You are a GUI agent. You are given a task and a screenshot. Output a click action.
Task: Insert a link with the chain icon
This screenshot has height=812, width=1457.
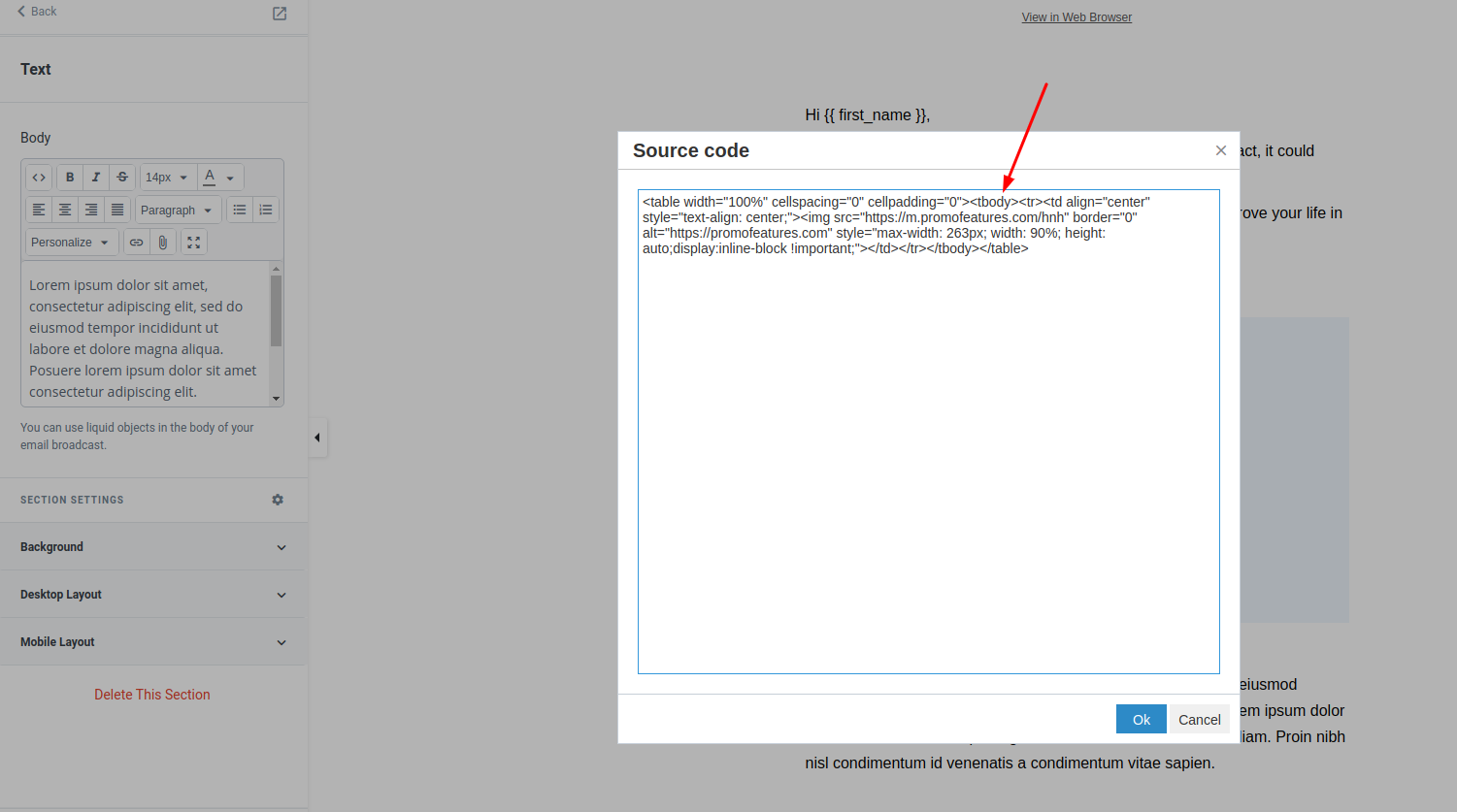[x=137, y=243]
